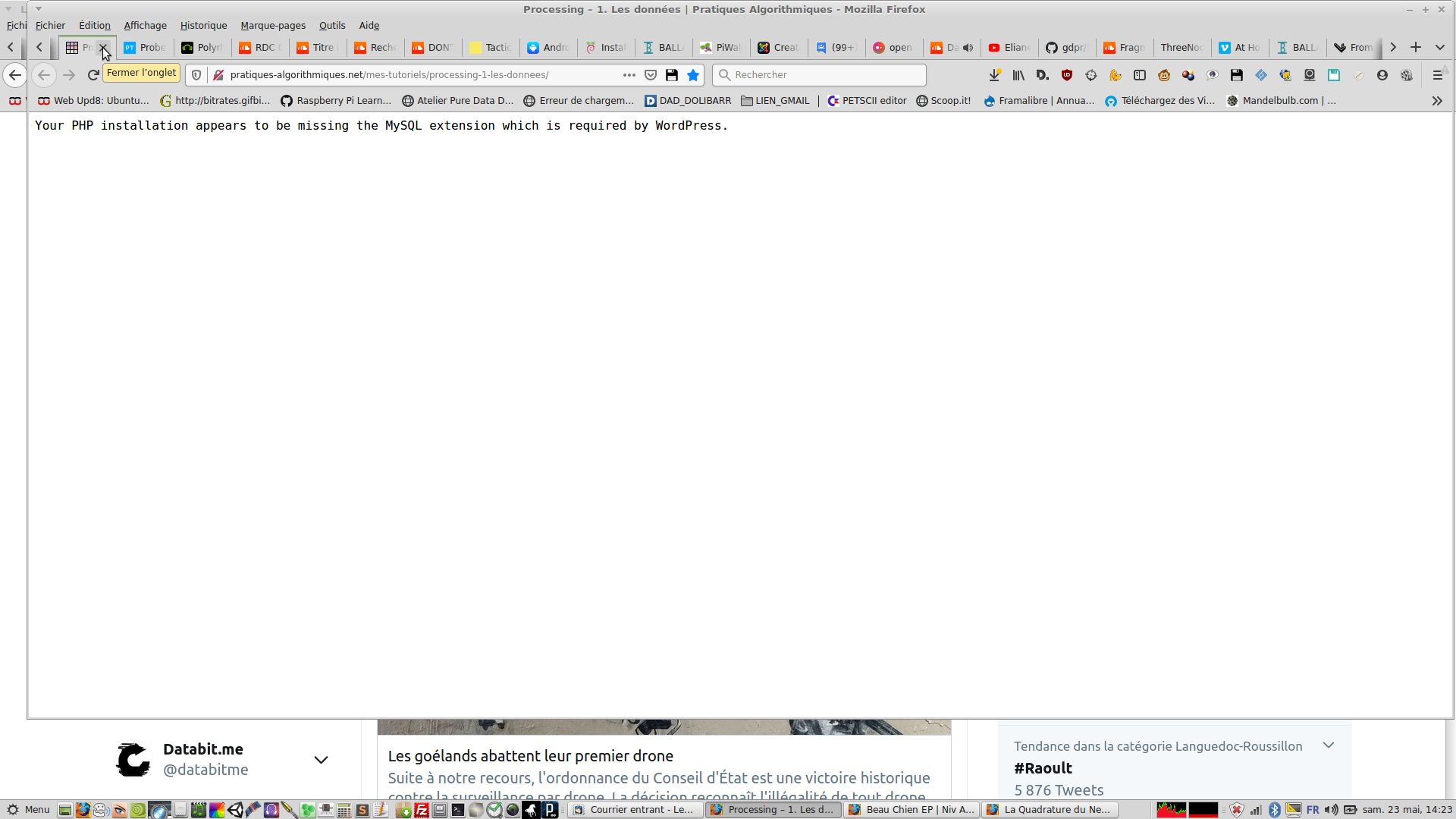
Task: Open page actions three-dots menu
Action: click(629, 75)
